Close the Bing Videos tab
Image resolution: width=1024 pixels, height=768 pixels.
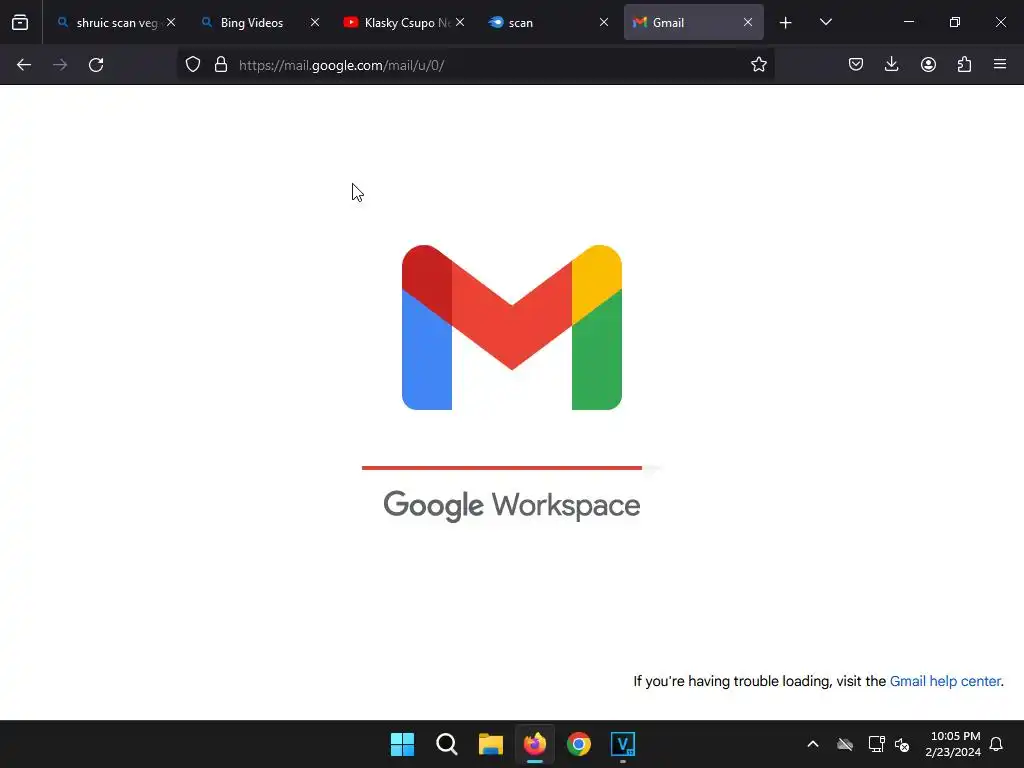pos(315,22)
